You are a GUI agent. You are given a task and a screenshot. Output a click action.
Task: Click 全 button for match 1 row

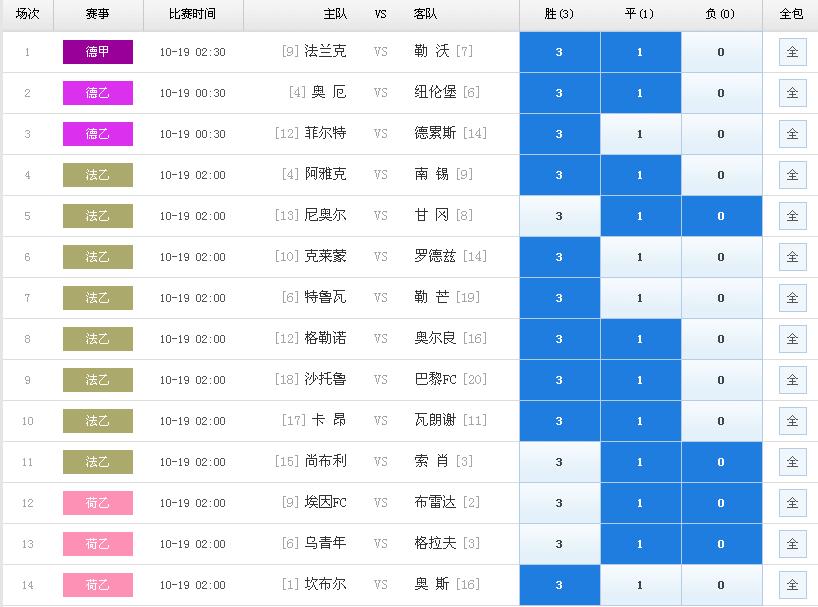(x=792, y=52)
